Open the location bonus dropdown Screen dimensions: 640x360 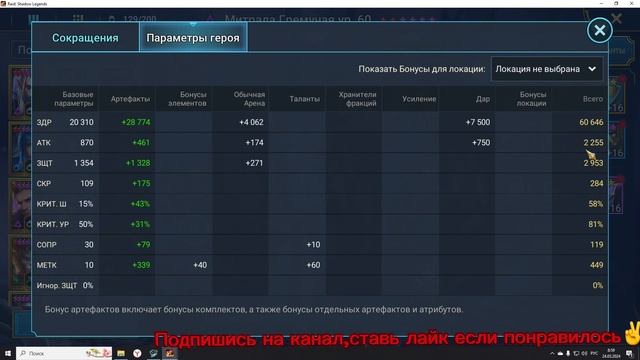point(547,69)
